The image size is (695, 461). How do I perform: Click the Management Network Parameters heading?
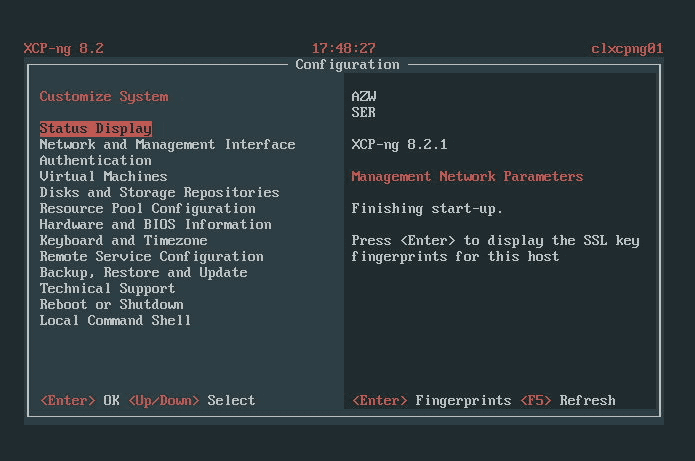click(x=467, y=177)
